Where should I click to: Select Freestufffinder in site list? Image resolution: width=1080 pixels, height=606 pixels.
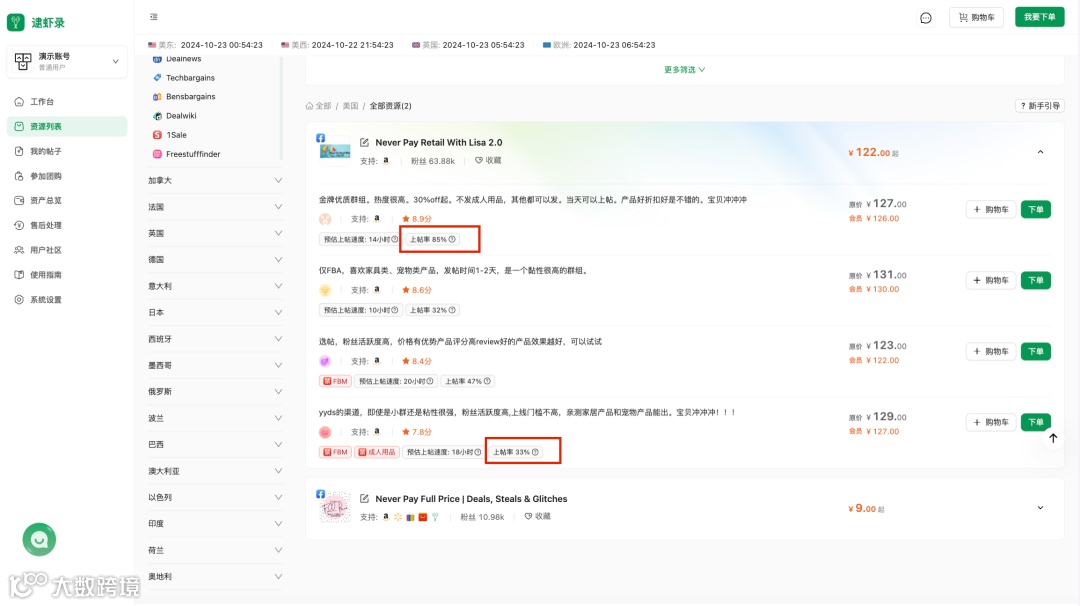[x=193, y=154]
